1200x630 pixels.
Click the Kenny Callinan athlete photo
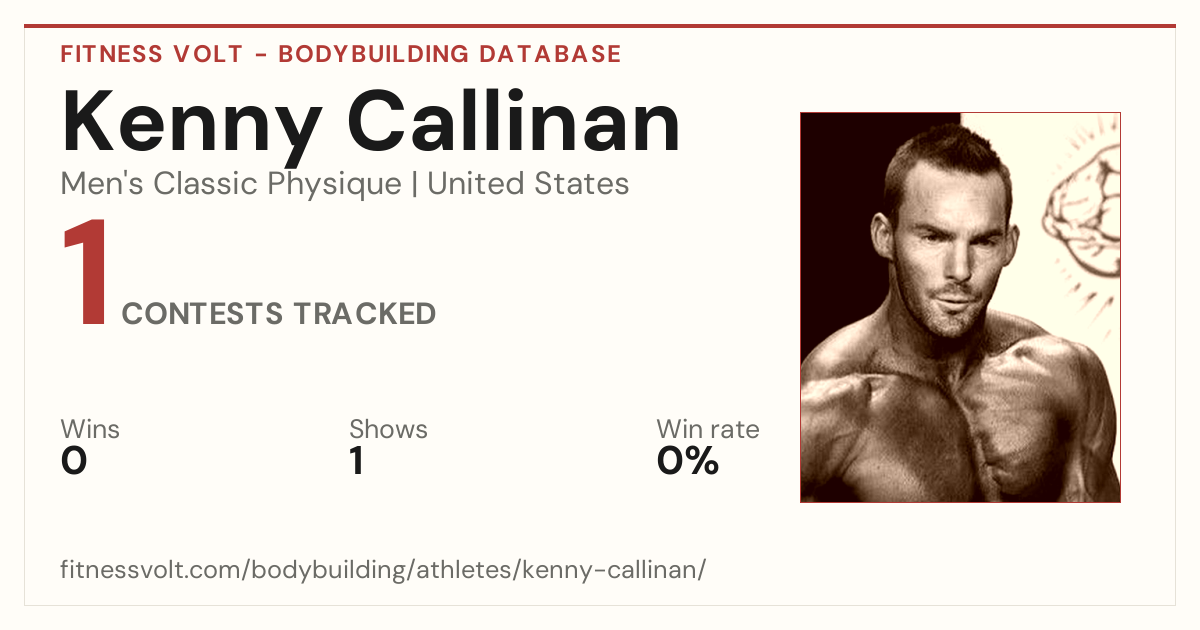click(960, 307)
